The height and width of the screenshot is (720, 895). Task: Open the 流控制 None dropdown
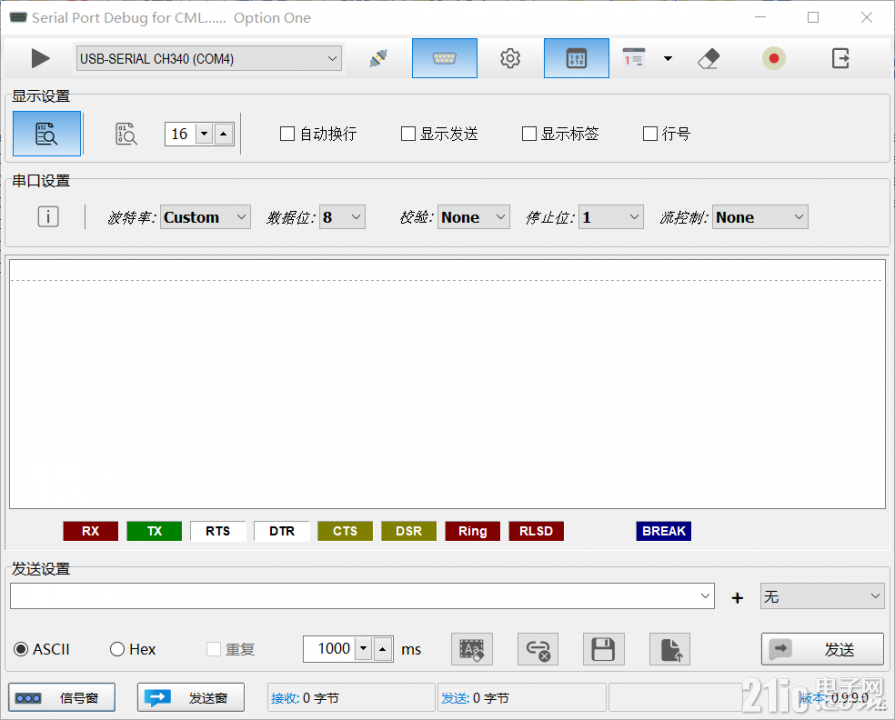pyautogui.click(x=760, y=217)
